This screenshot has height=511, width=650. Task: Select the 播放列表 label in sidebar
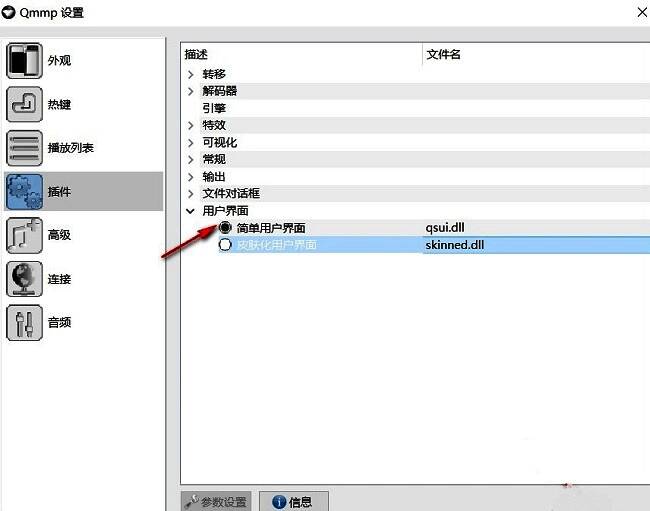71,148
